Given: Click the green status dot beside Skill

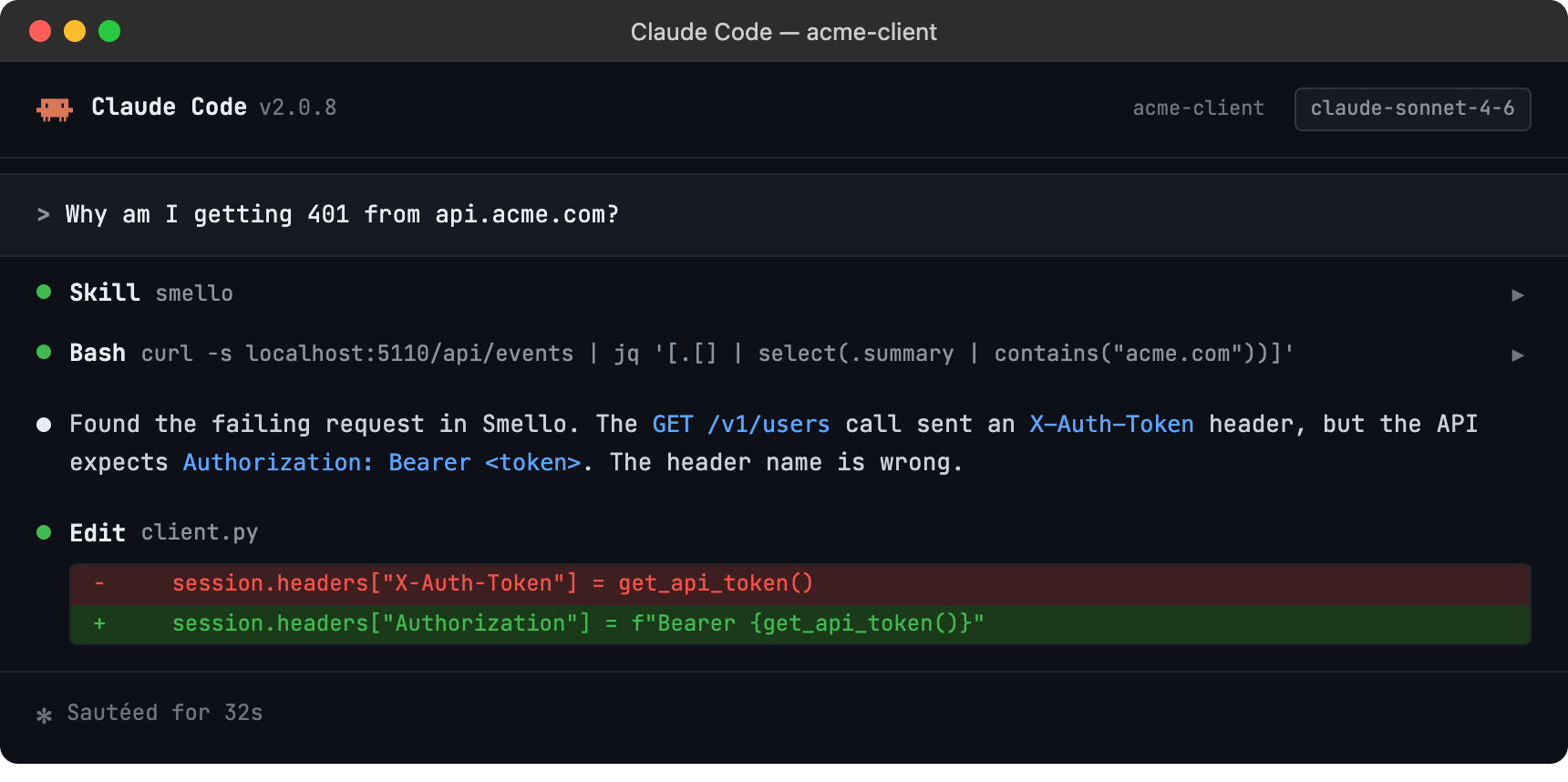Looking at the screenshot, I should (x=44, y=292).
